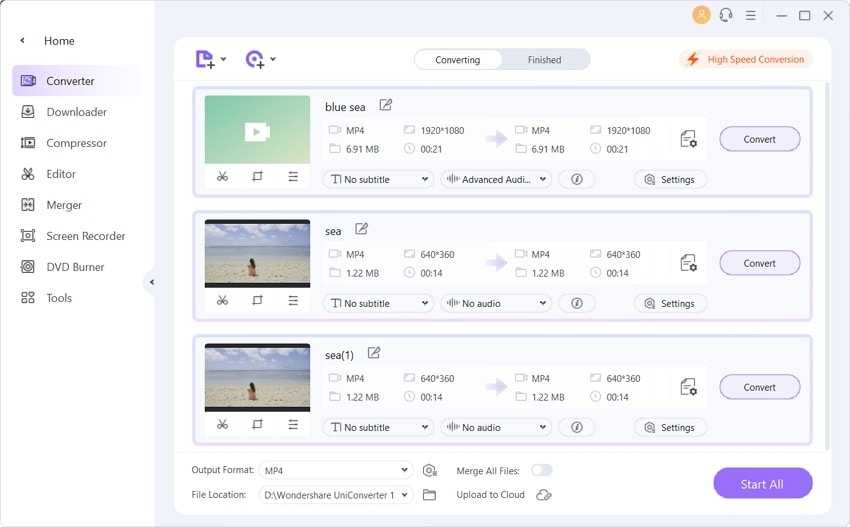The image size is (850, 527).
Task: Open Screen Recorder from the sidebar
Action: 85,236
